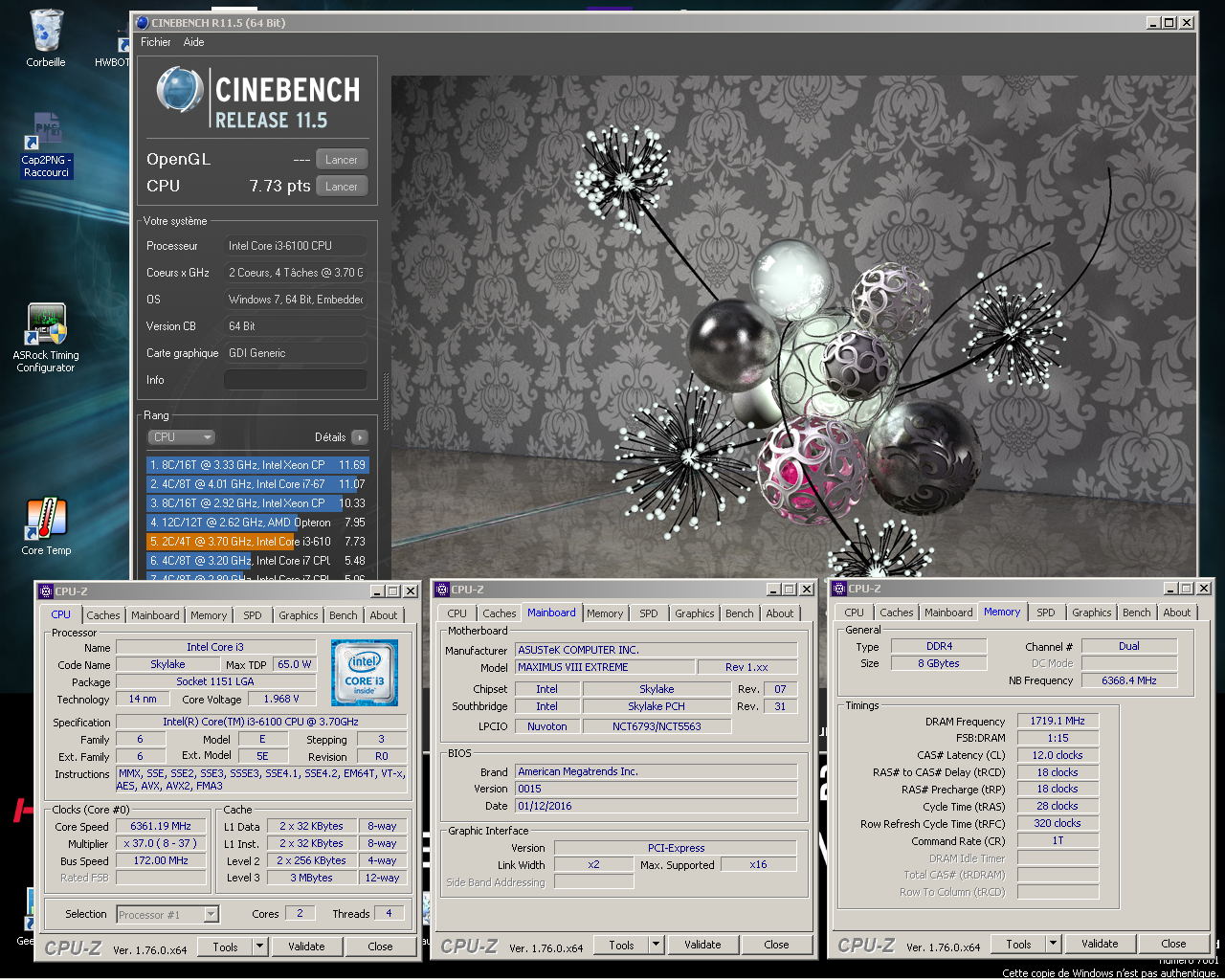Open About tab in right CPU-Z window
Image resolution: width=1225 pixels, height=980 pixels.
point(1177,612)
